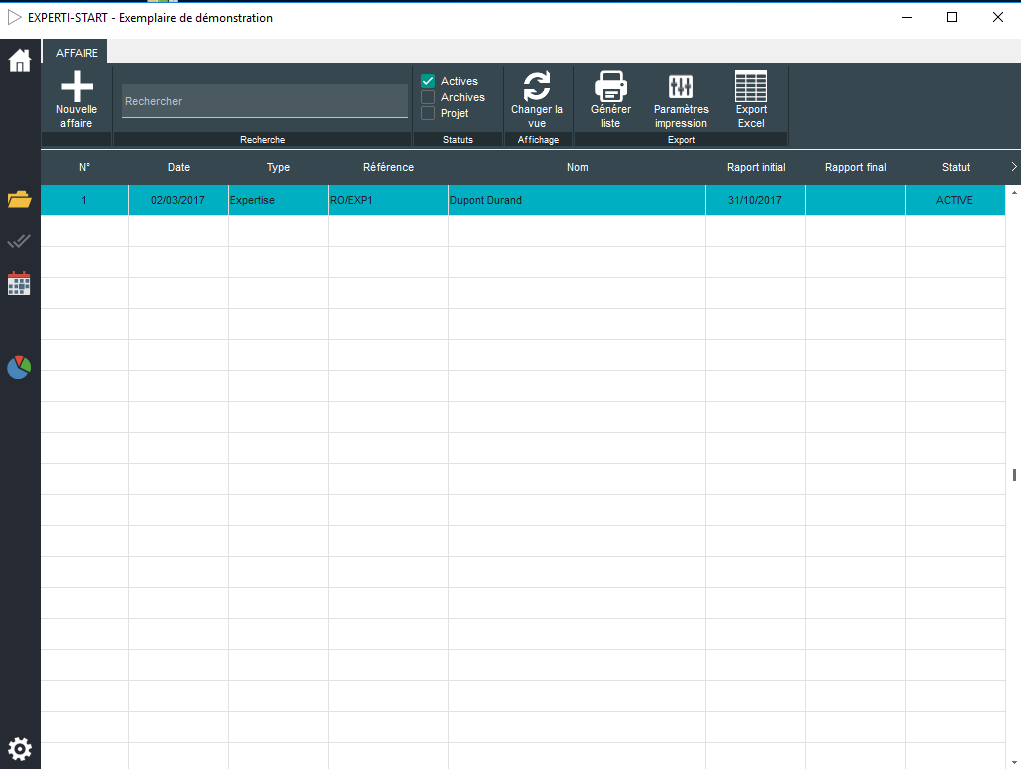Viewport: 1021px width, 769px height.
Task: Select the AFFAIRE tab
Action: [76, 53]
